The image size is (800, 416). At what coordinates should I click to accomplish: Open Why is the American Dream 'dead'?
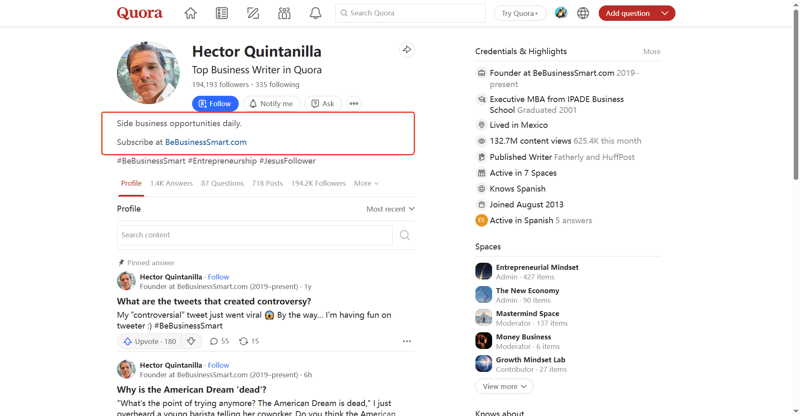(x=192, y=389)
